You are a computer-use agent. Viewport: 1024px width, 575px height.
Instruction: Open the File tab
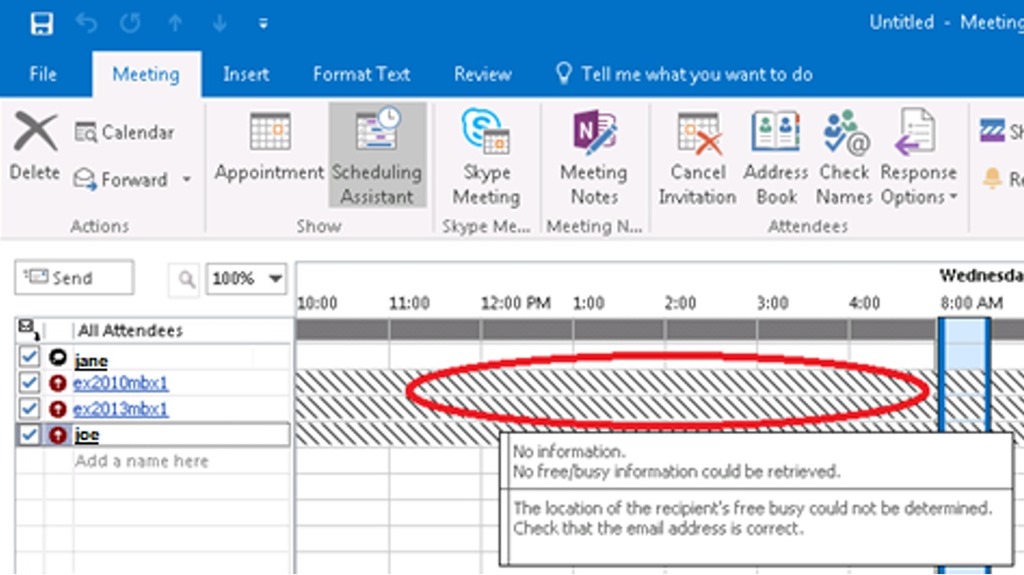tap(42, 74)
